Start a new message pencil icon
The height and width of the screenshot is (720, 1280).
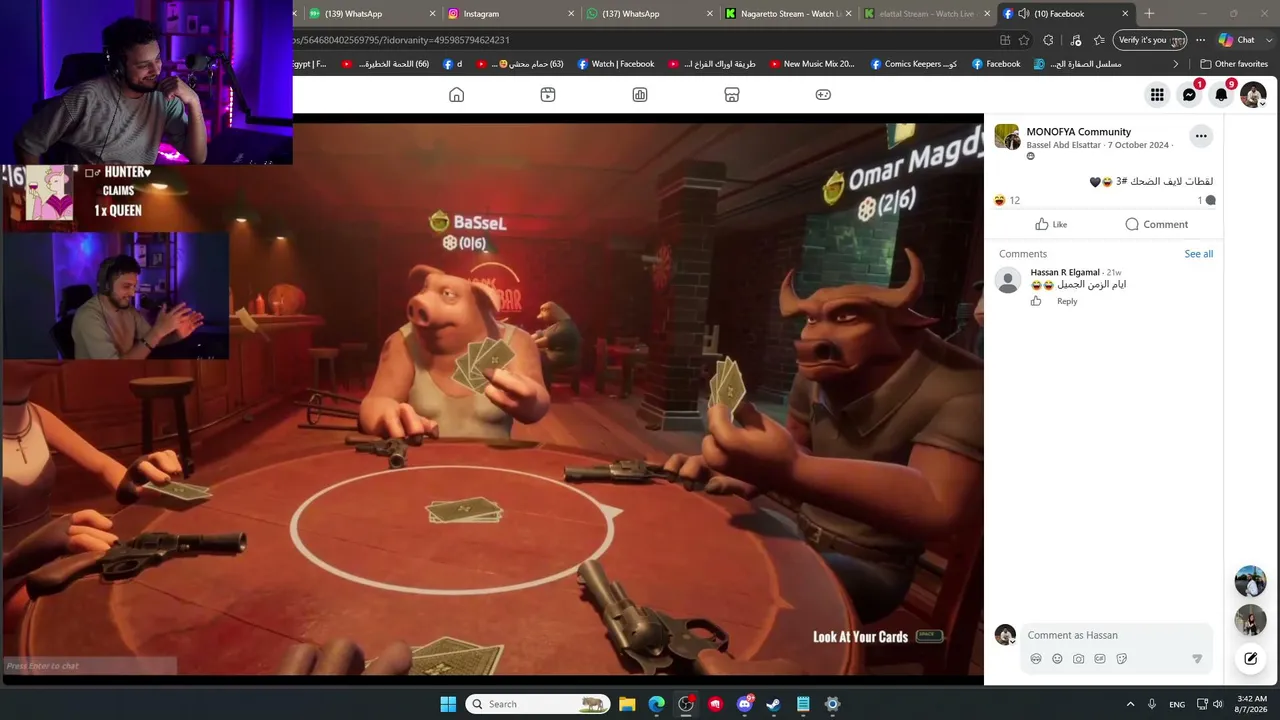click(1250, 658)
